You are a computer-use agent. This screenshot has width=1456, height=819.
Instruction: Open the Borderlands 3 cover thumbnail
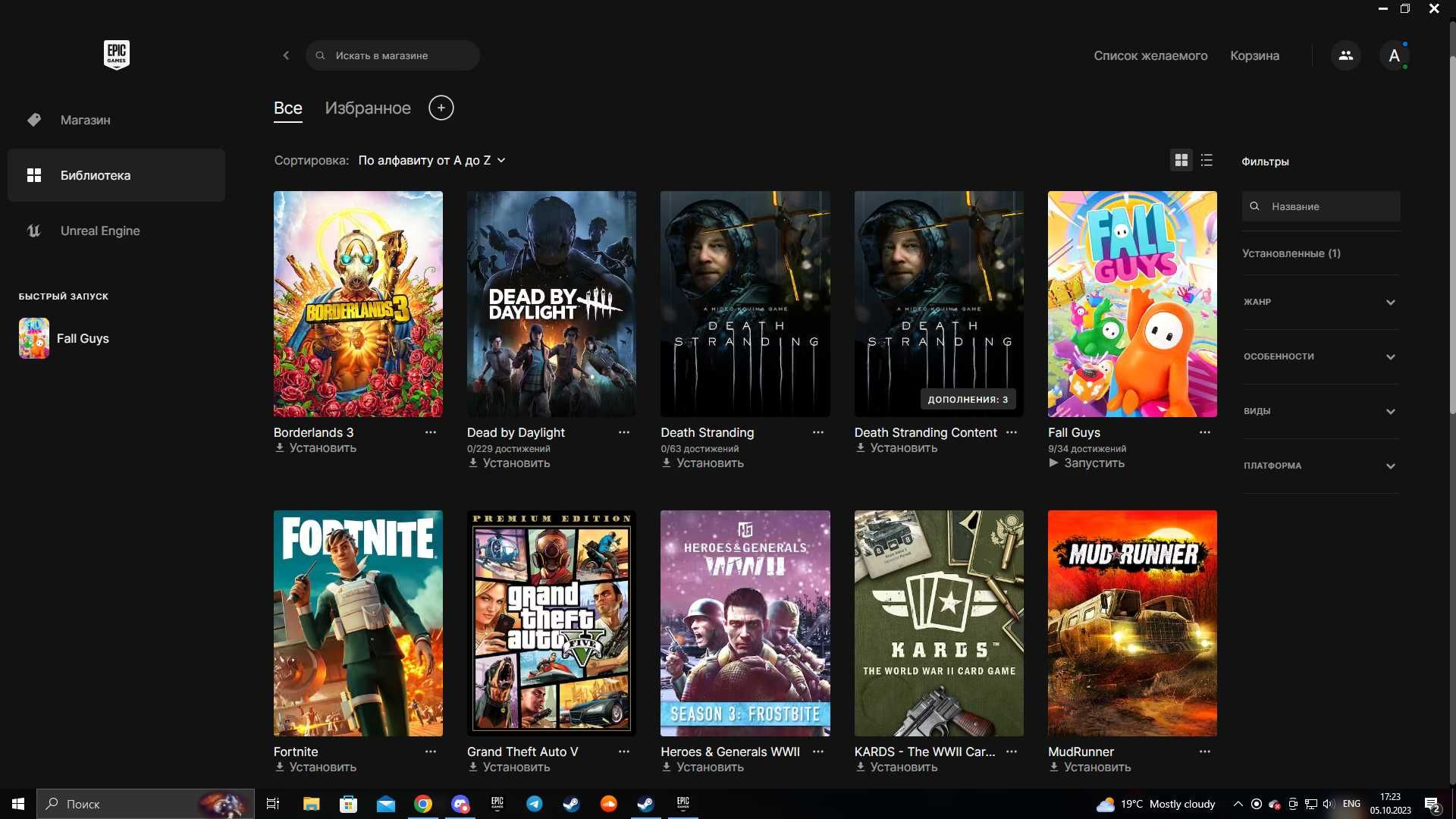(358, 304)
